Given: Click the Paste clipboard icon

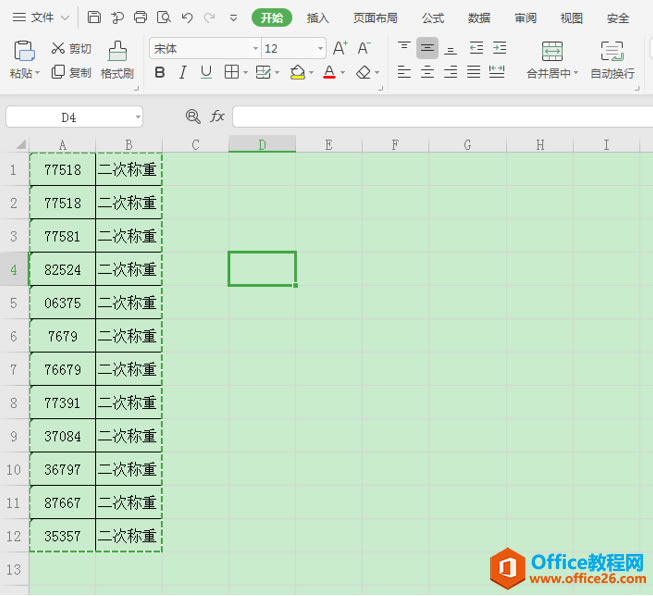Looking at the screenshot, I should pyautogui.click(x=23, y=51).
